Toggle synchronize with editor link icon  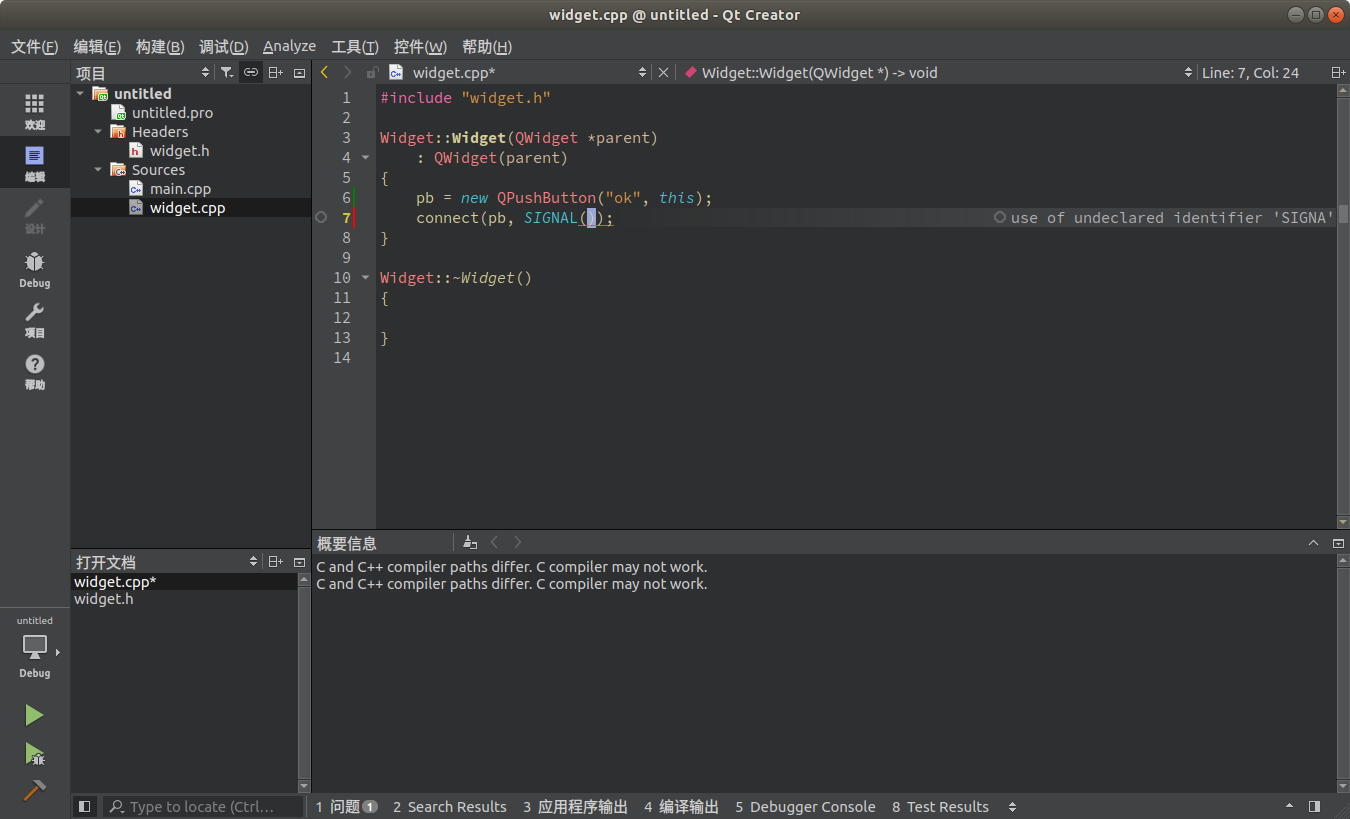tap(251, 72)
